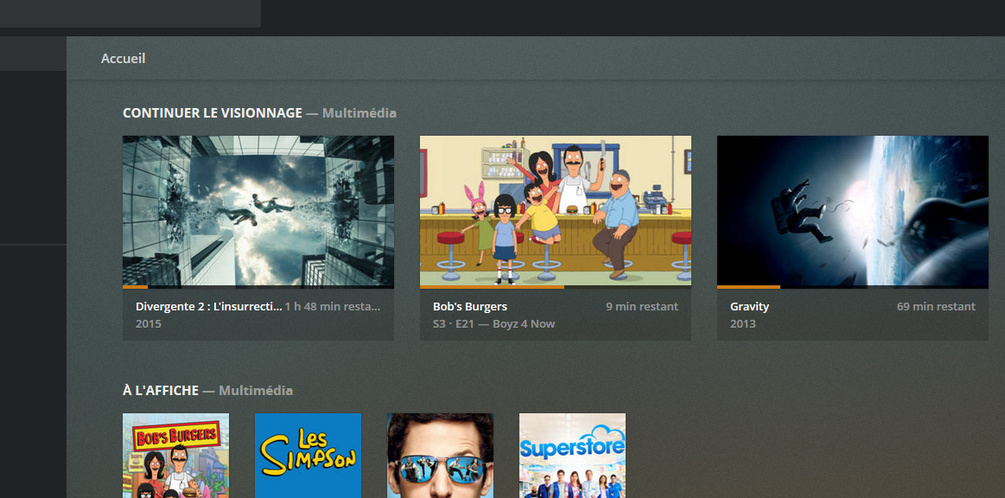1005x498 pixels.
Task: Open Multimédia library link beside À l'affiche
Action: [256, 390]
